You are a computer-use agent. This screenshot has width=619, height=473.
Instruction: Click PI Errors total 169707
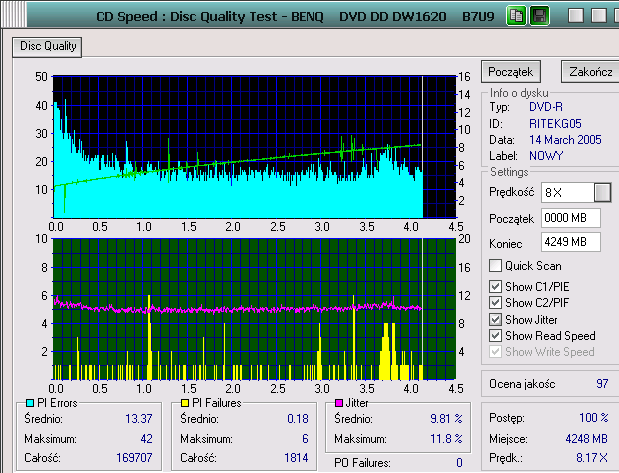pos(134,458)
